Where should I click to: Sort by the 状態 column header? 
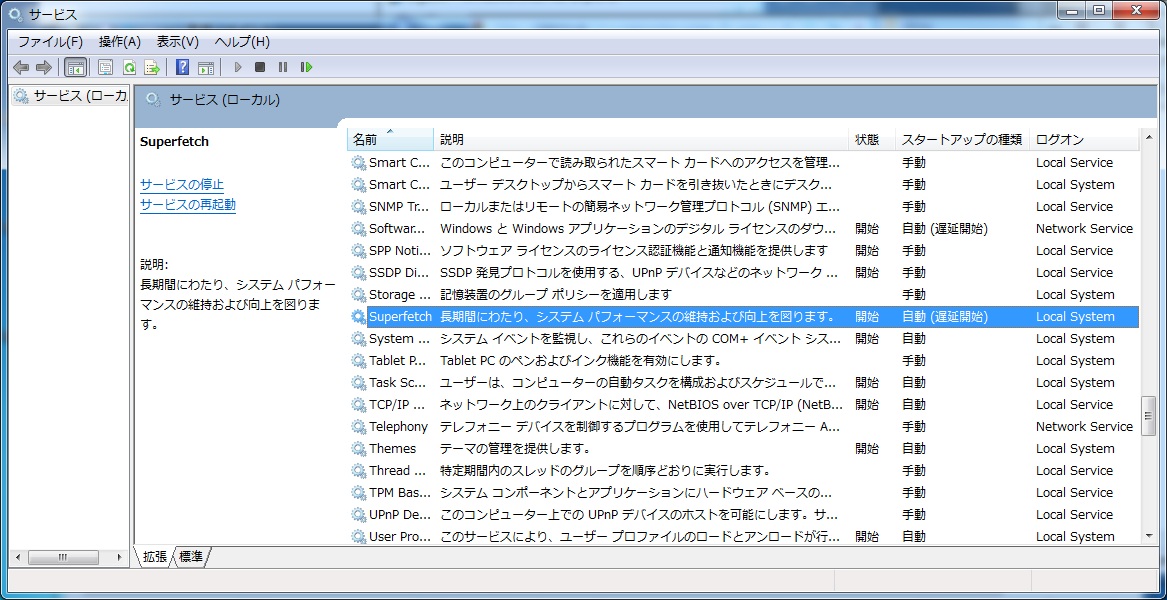point(872,139)
